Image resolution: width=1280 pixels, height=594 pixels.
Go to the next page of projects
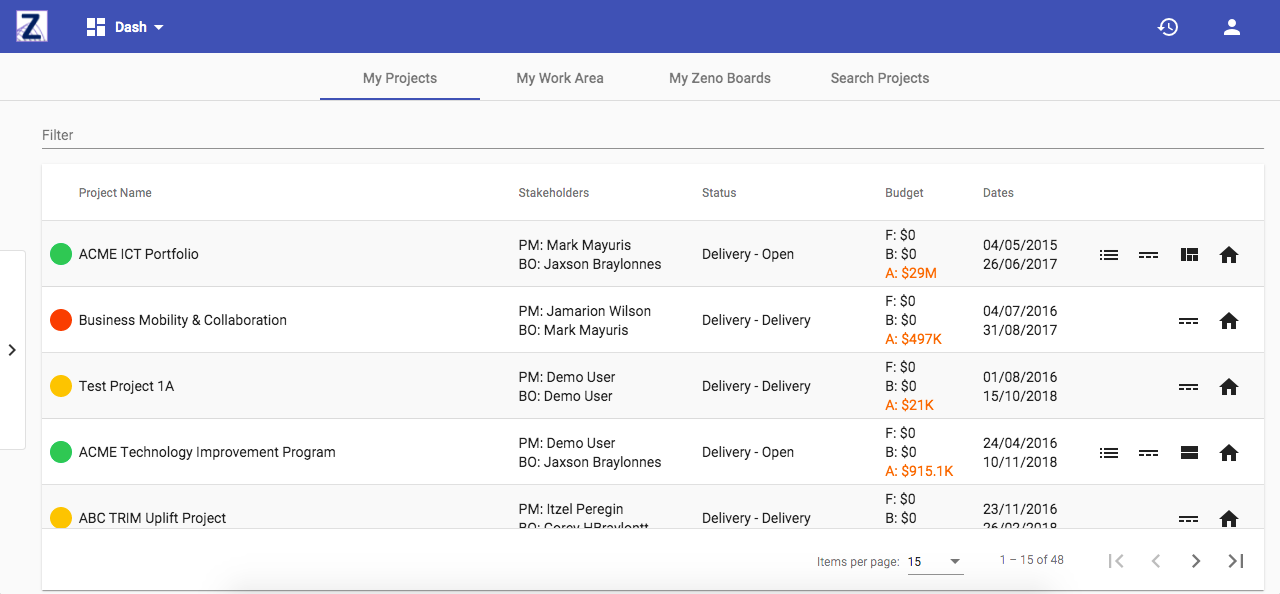[x=1196, y=561]
